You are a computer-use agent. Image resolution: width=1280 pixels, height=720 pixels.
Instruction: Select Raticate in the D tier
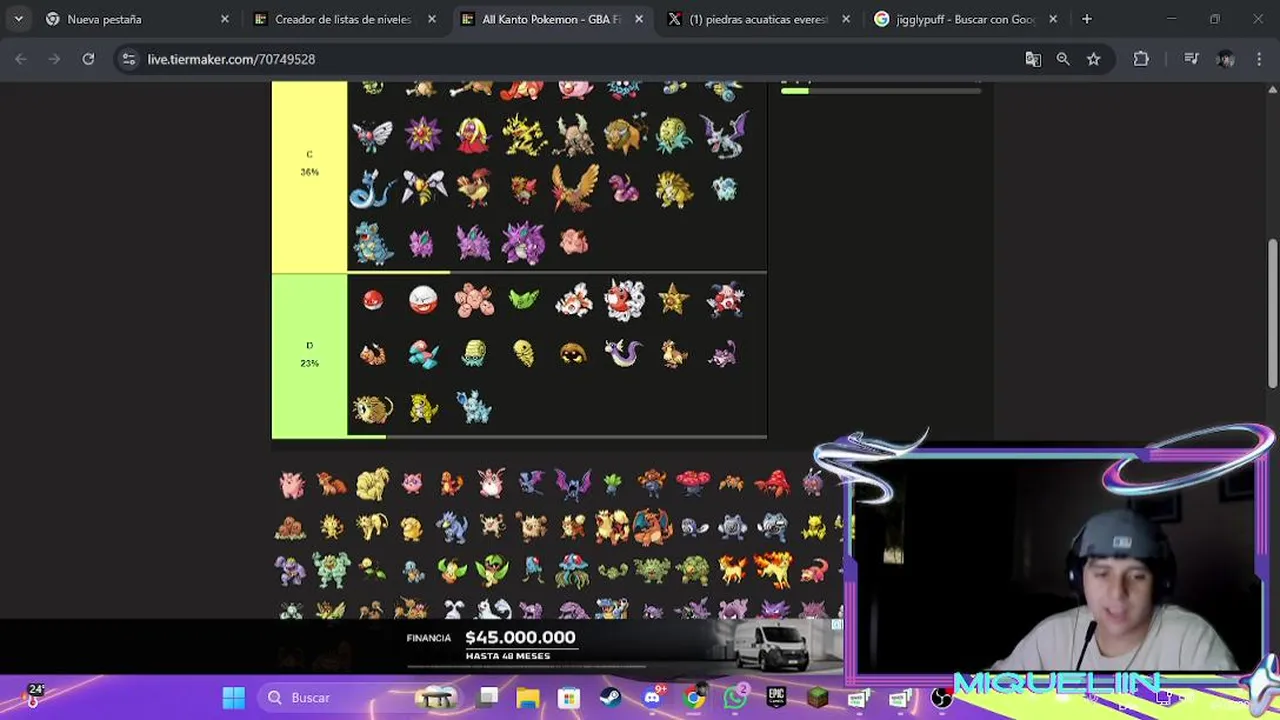click(372, 409)
